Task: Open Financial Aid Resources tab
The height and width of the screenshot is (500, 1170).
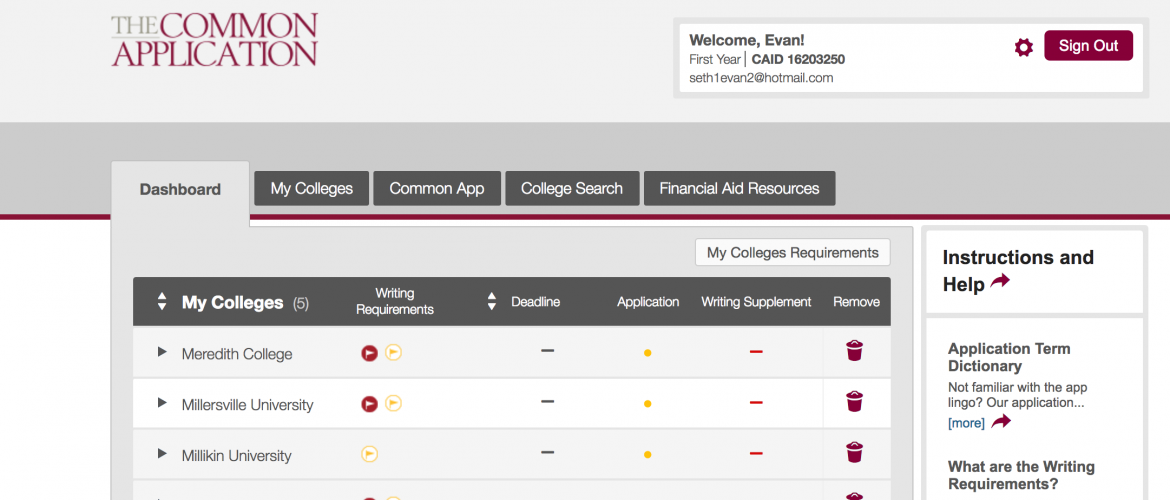Action: point(739,188)
